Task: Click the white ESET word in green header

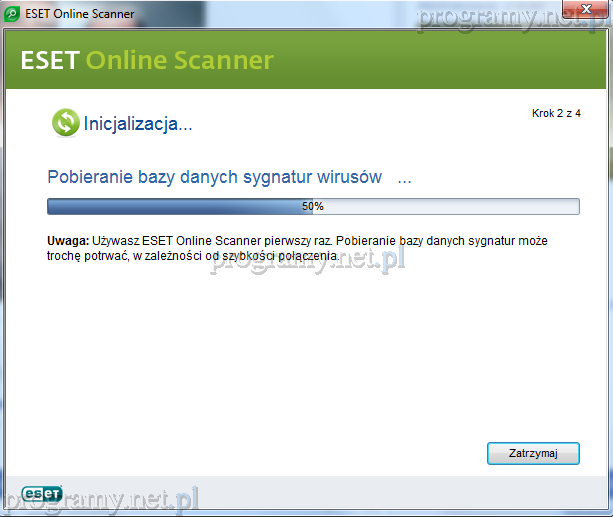Action: (x=49, y=60)
